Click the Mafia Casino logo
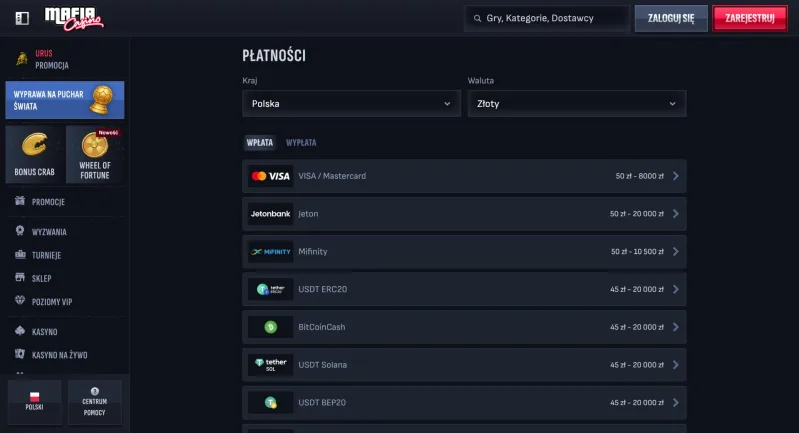The image size is (799, 433). click(74, 18)
